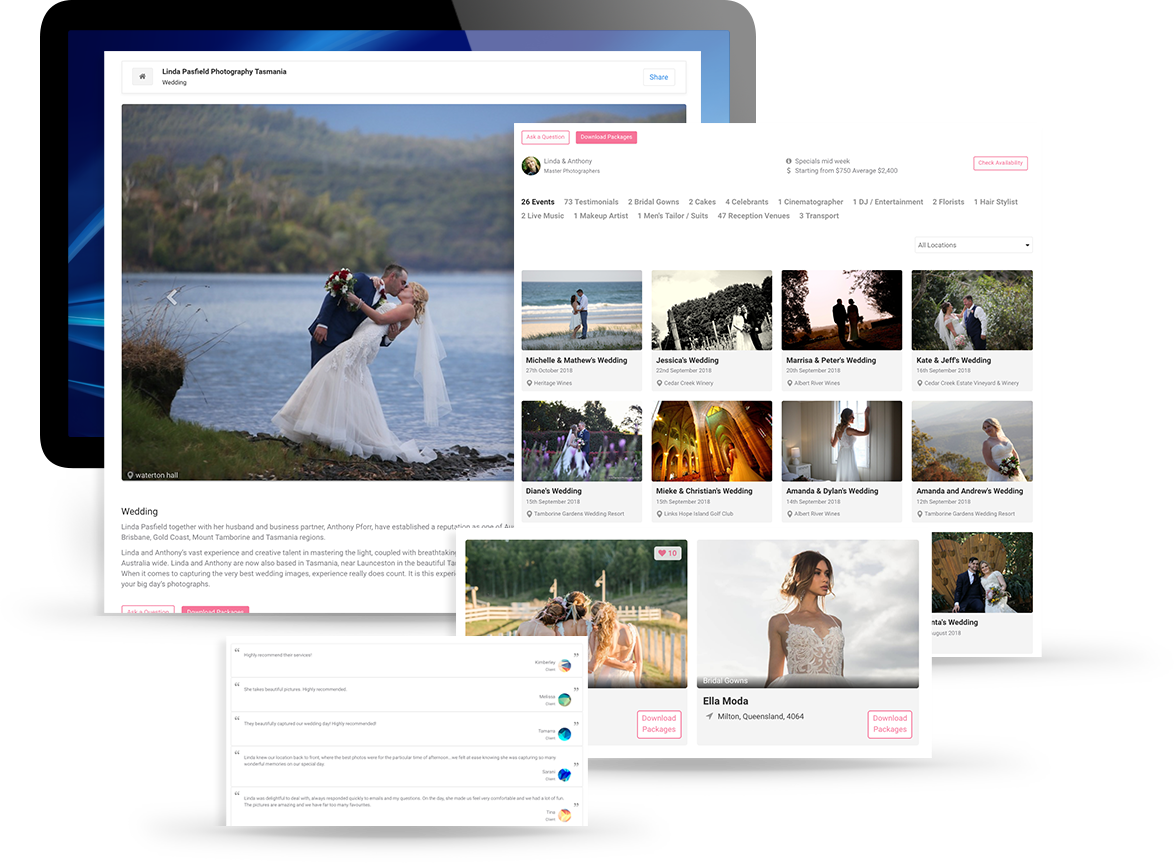Open the 2 Bridal Gowns tab

coord(654,202)
